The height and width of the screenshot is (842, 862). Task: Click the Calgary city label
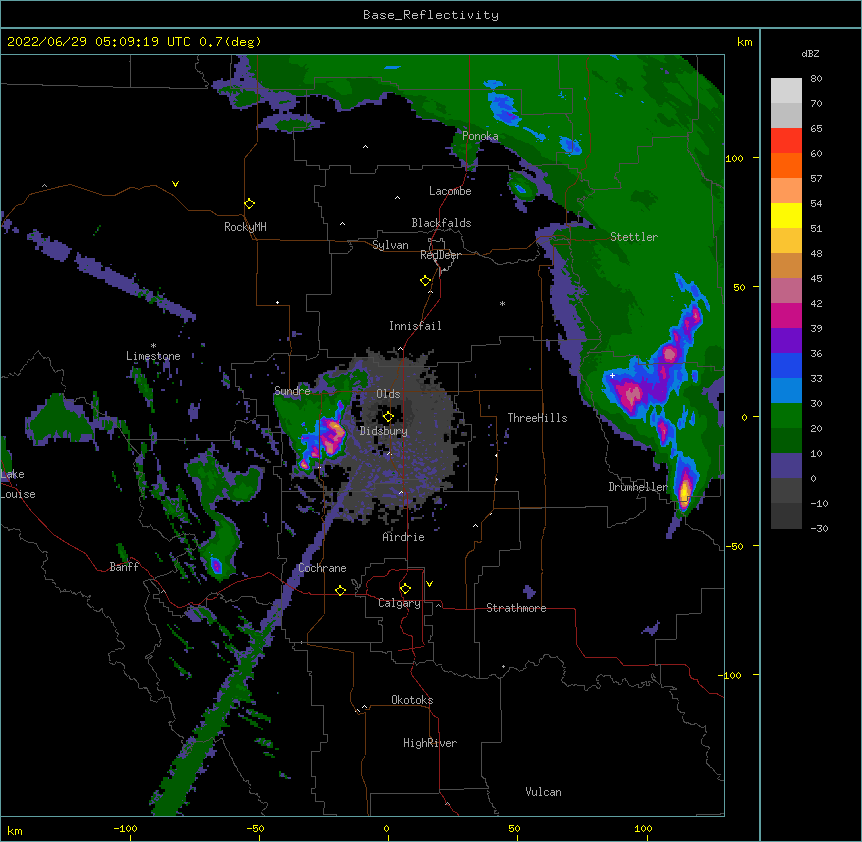[x=400, y=603]
